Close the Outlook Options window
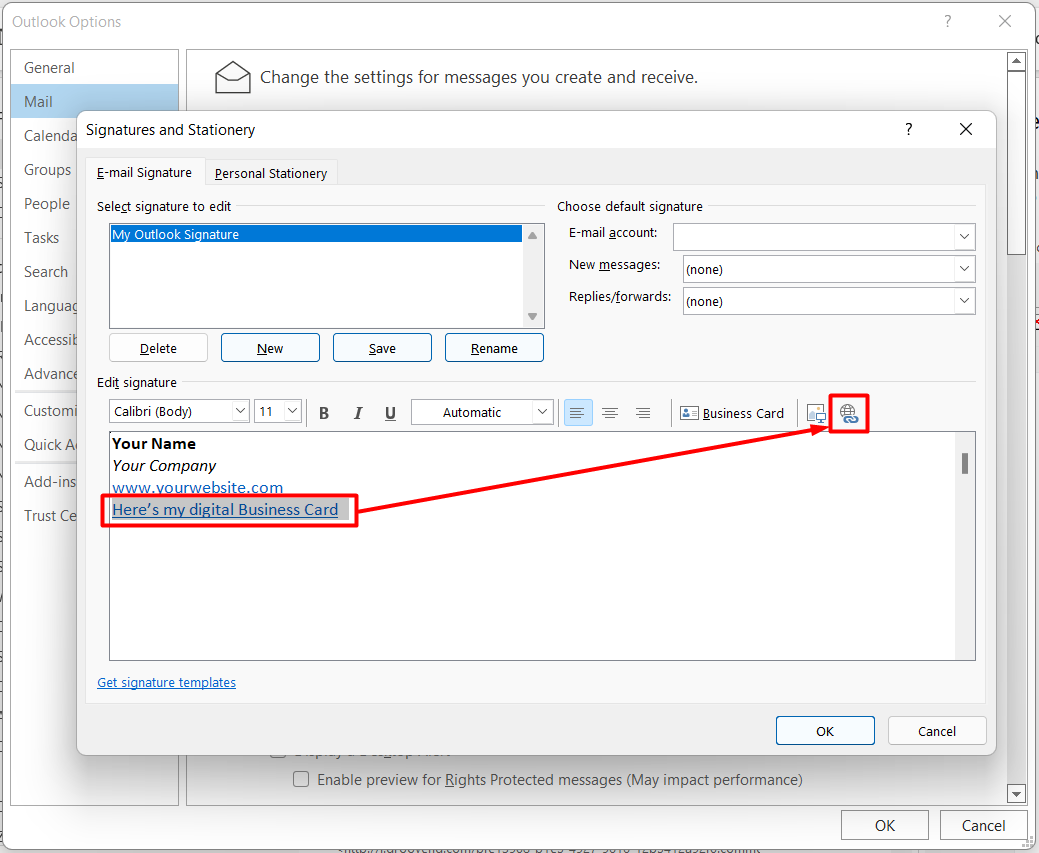This screenshot has height=853, width=1039. [x=1005, y=21]
